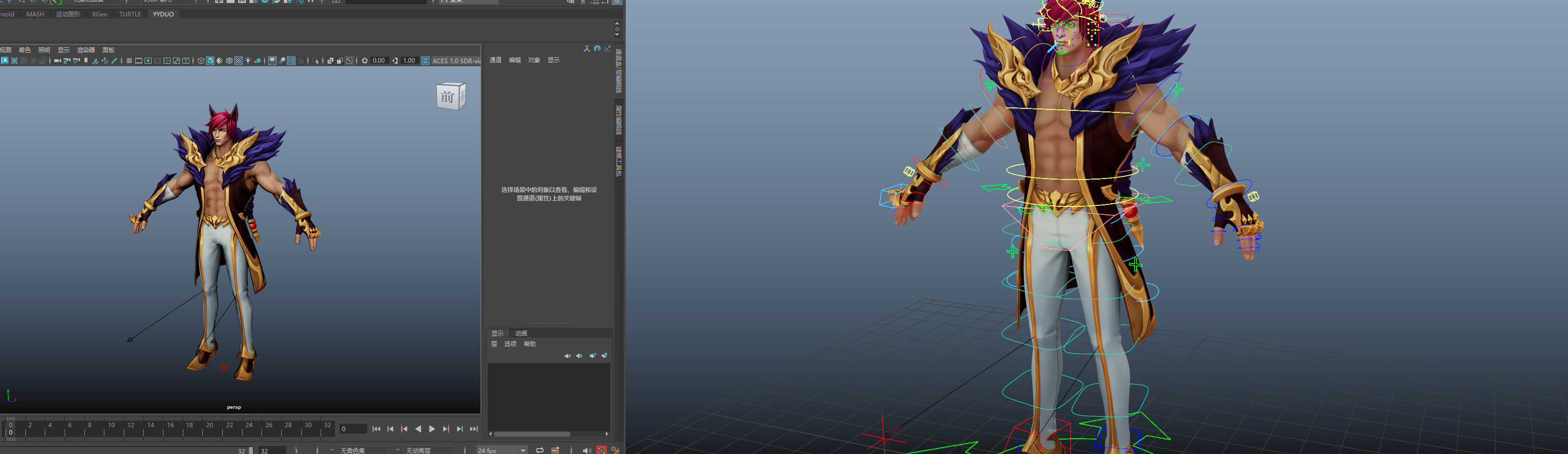Viewport: 1568px width, 454px height.
Task: Click the wireframe cube shading icon
Action: click(201, 61)
